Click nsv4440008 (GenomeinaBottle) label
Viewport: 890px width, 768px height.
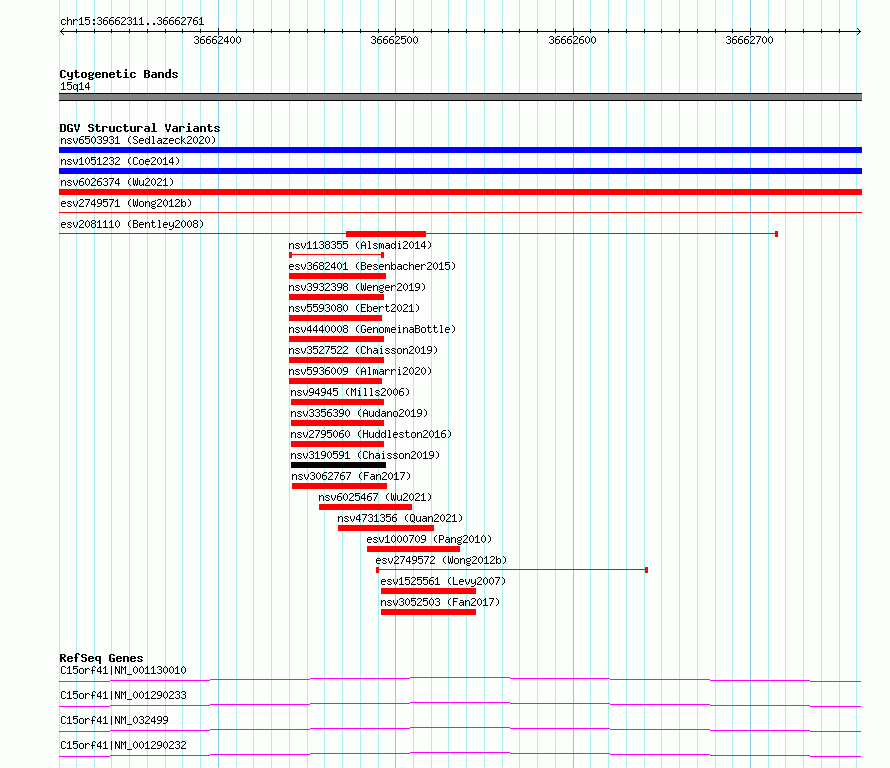coord(372,329)
